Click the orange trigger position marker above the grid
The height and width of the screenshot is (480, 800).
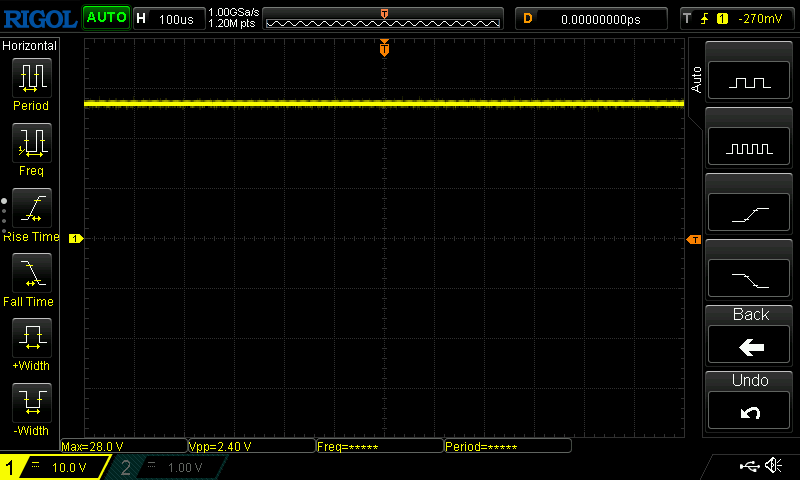coord(384,47)
